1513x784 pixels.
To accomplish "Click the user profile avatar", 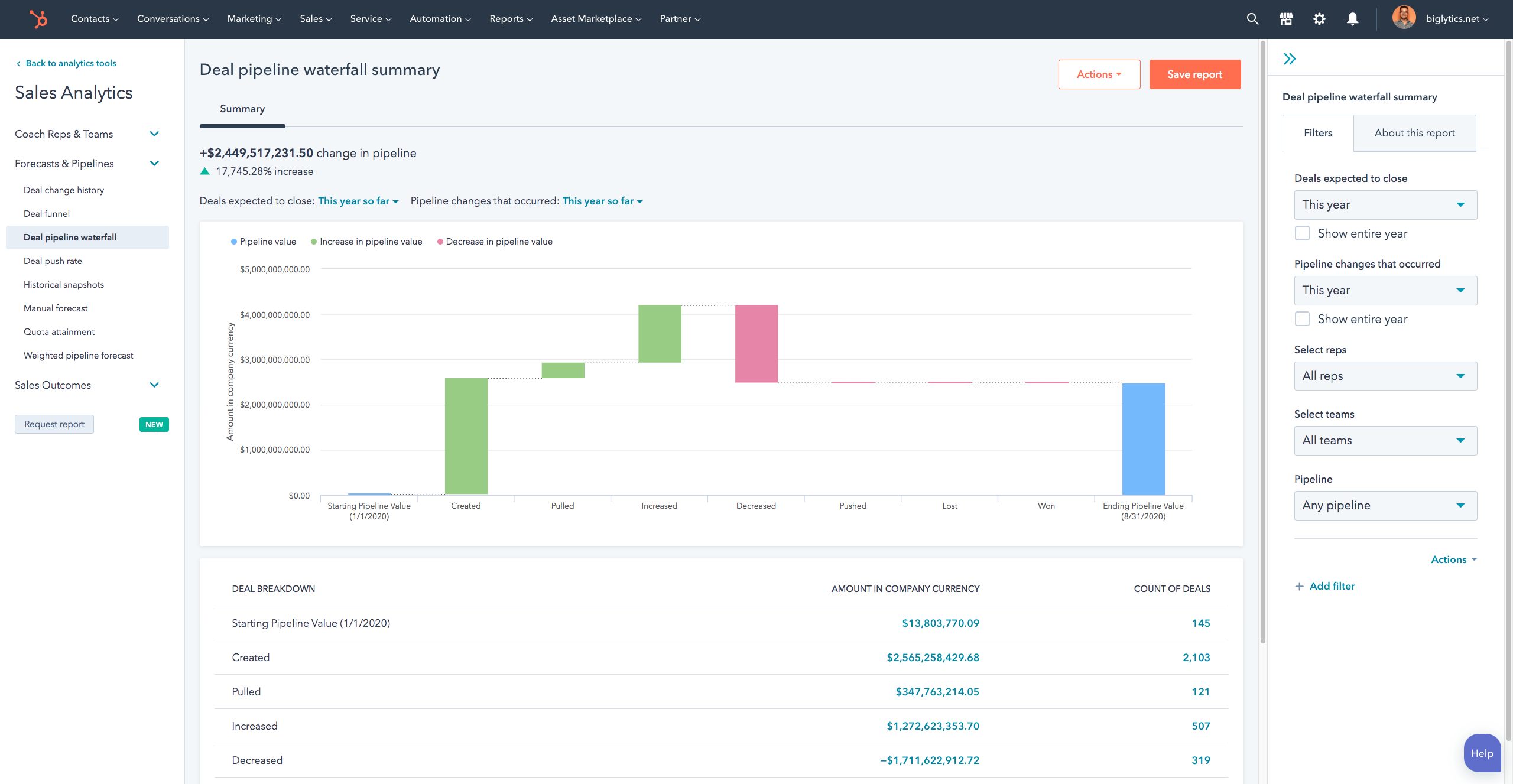I will coord(1404,18).
